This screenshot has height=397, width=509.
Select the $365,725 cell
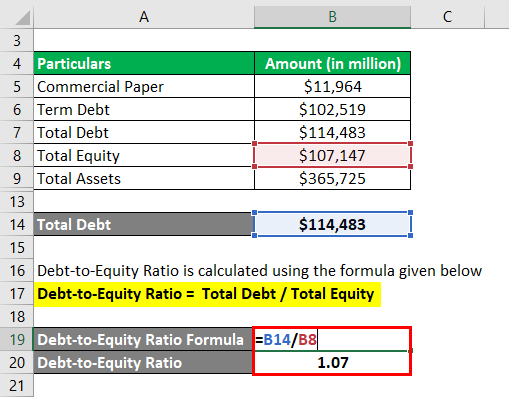[332, 179]
